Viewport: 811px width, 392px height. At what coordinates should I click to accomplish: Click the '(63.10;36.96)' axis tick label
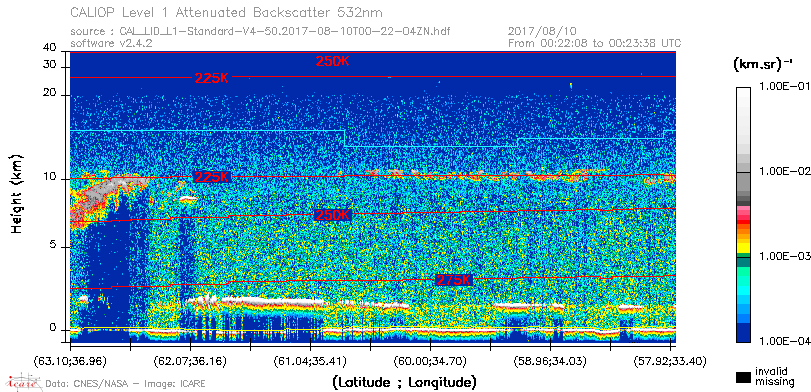point(71,360)
